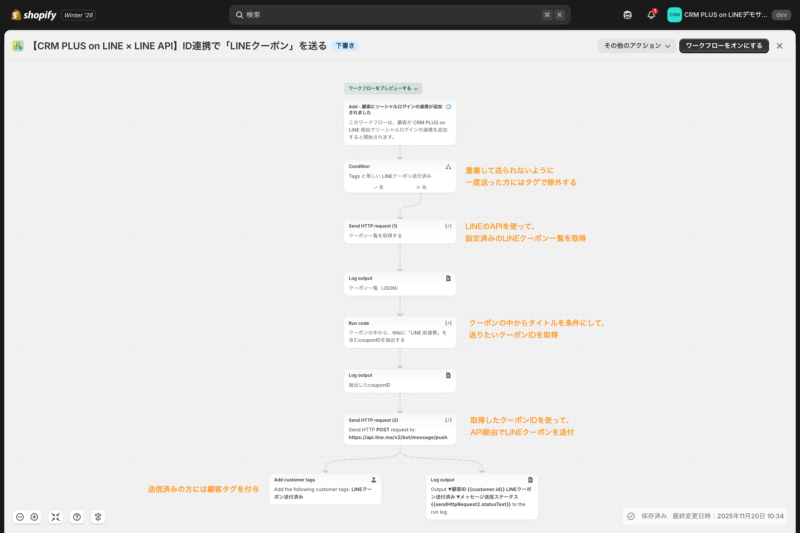
Task: Click the api.line.me push URL text
Action: [398, 438]
